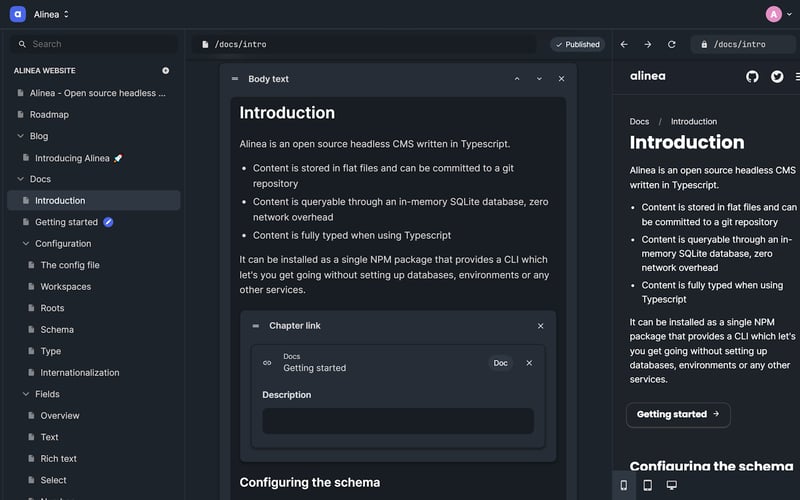Switch preview to tablet view
The width and height of the screenshot is (800, 500).
[x=647, y=485]
